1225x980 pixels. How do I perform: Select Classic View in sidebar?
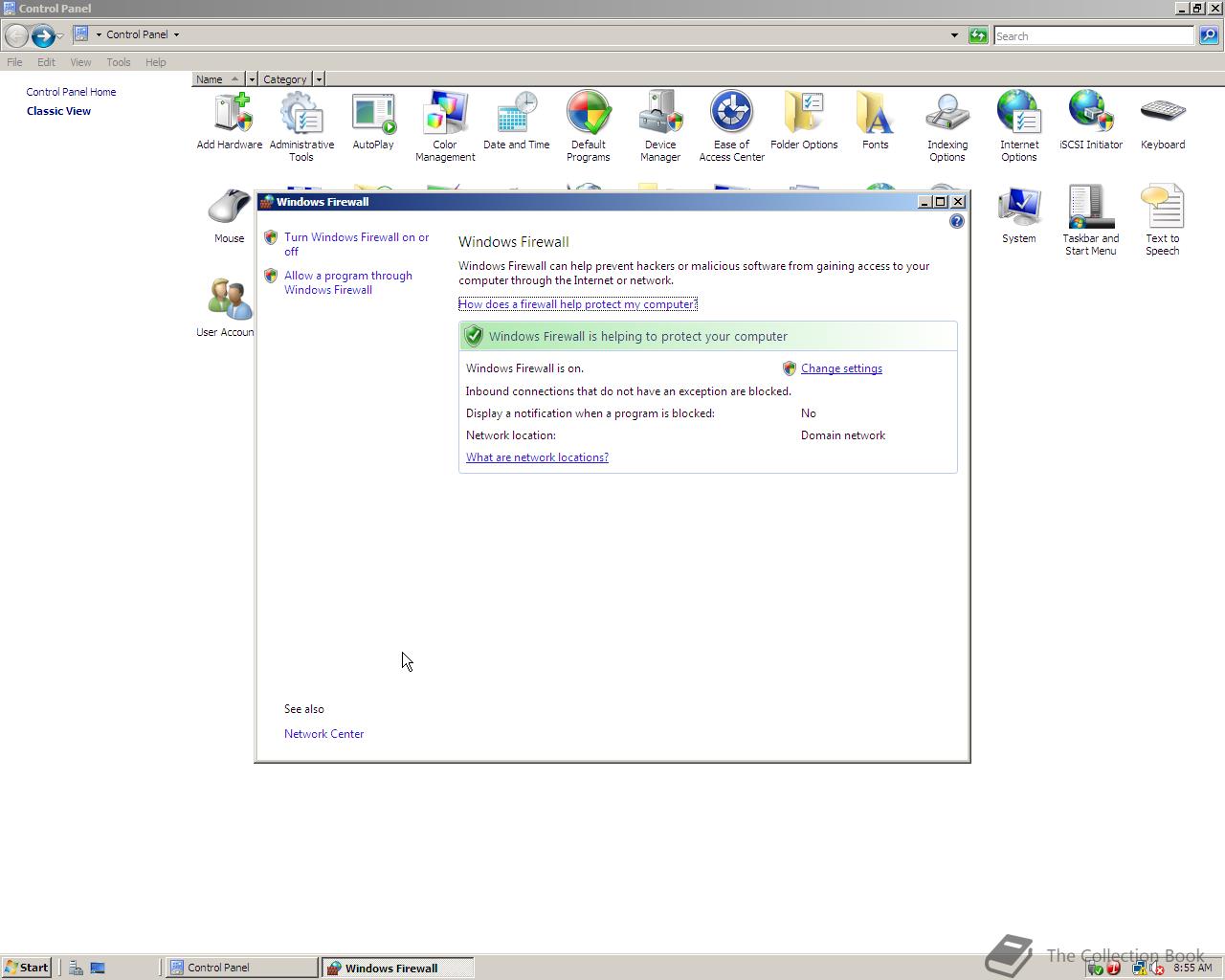(58, 111)
